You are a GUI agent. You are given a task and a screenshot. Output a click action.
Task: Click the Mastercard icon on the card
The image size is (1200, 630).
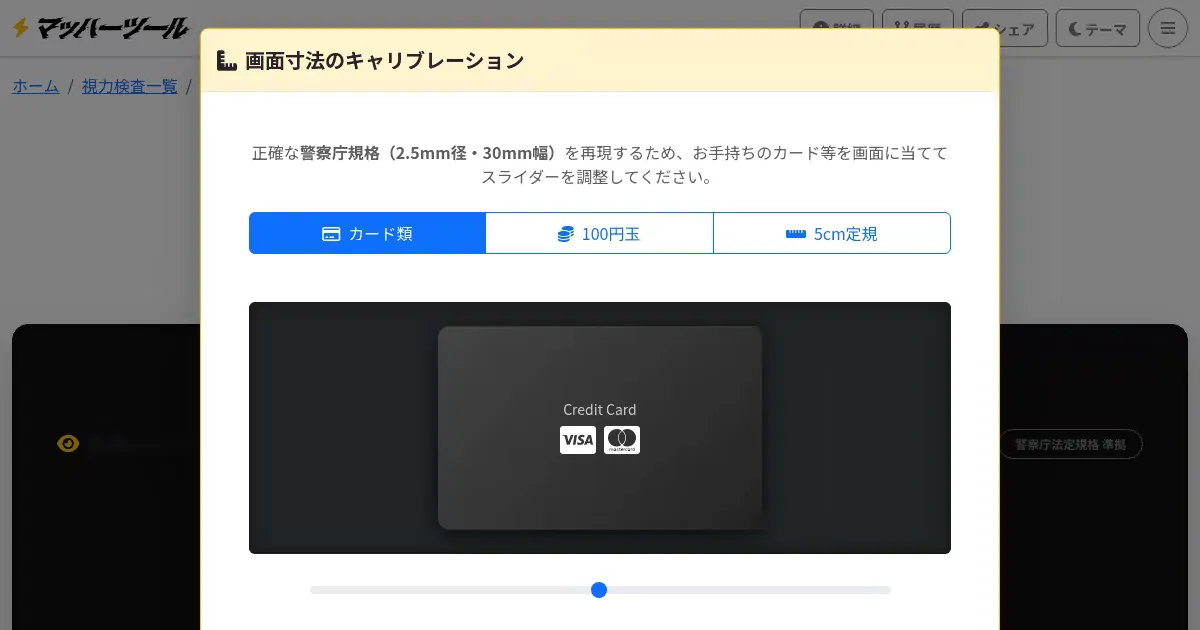click(622, 440)
